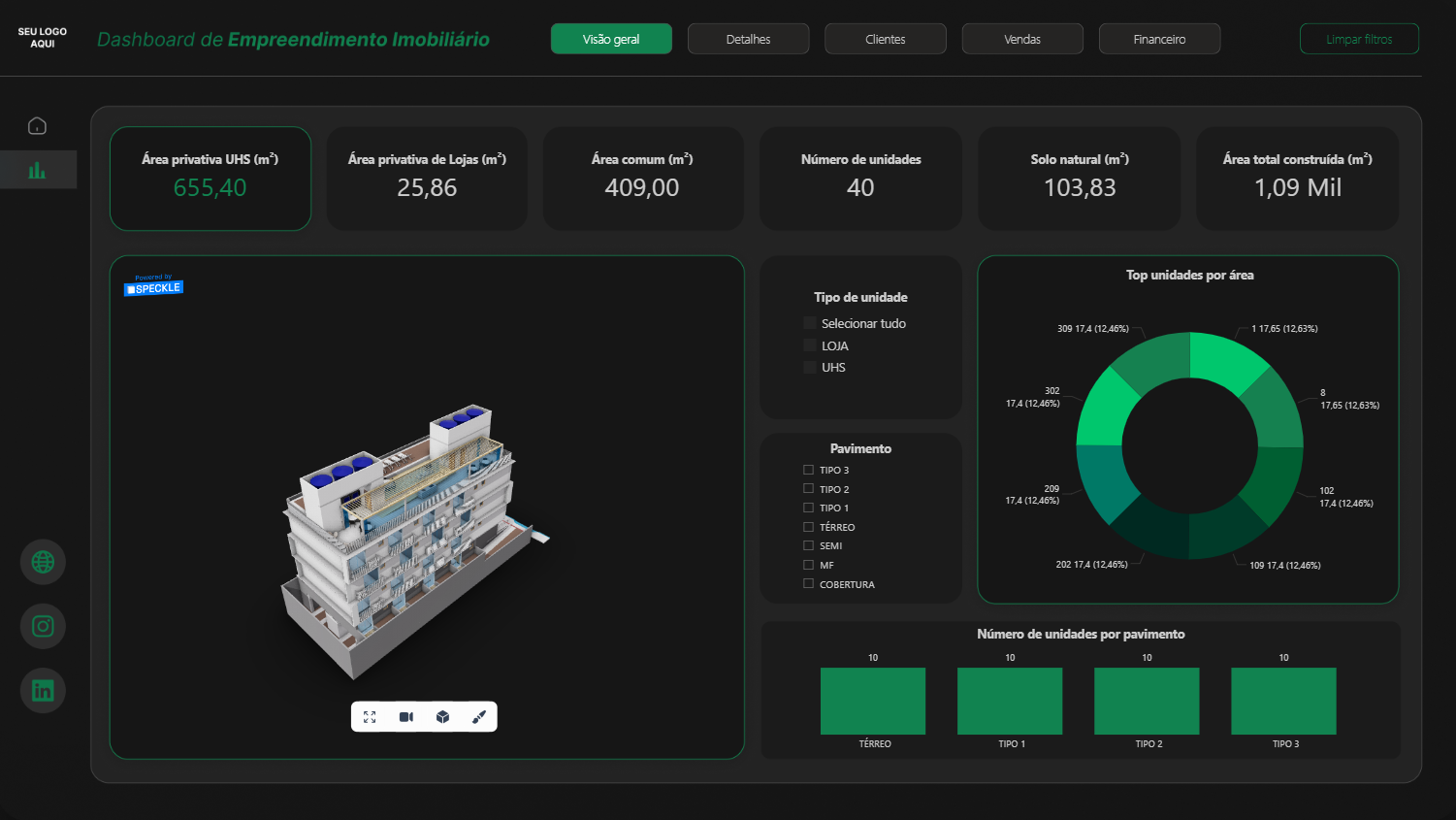
Task: Check the Selecionar tudo checkbox
Action: tap(811, 322)
